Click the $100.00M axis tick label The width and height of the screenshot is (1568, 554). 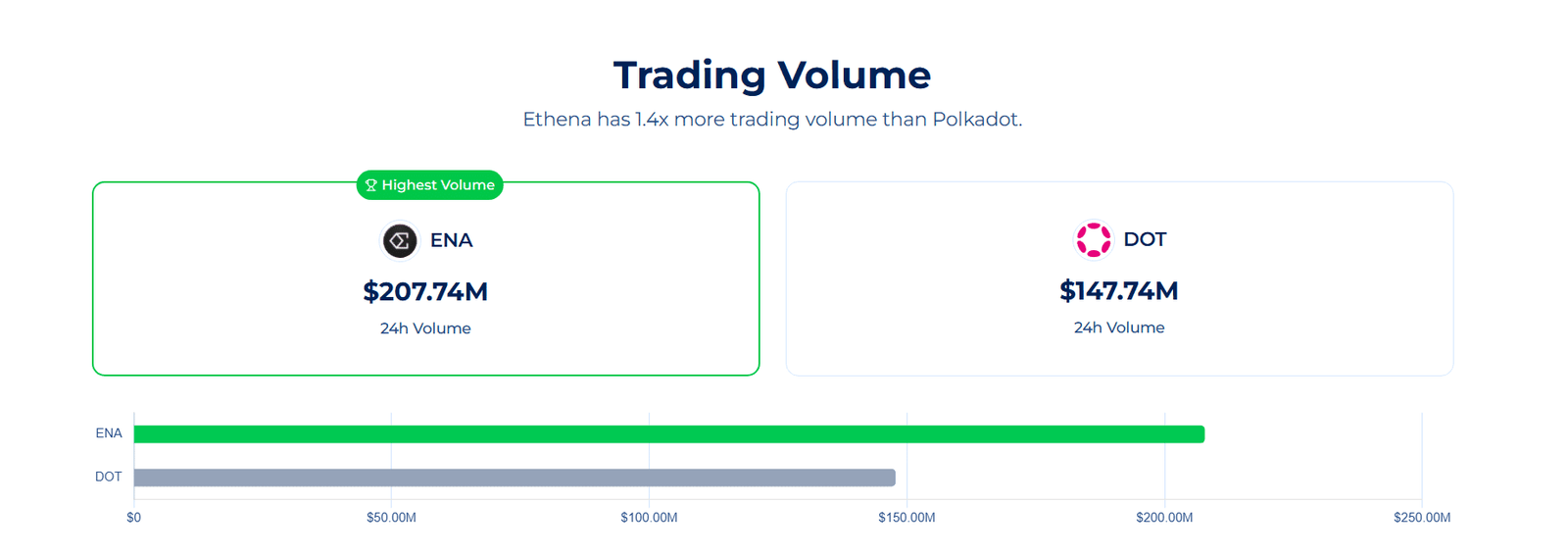click(649, 517)
